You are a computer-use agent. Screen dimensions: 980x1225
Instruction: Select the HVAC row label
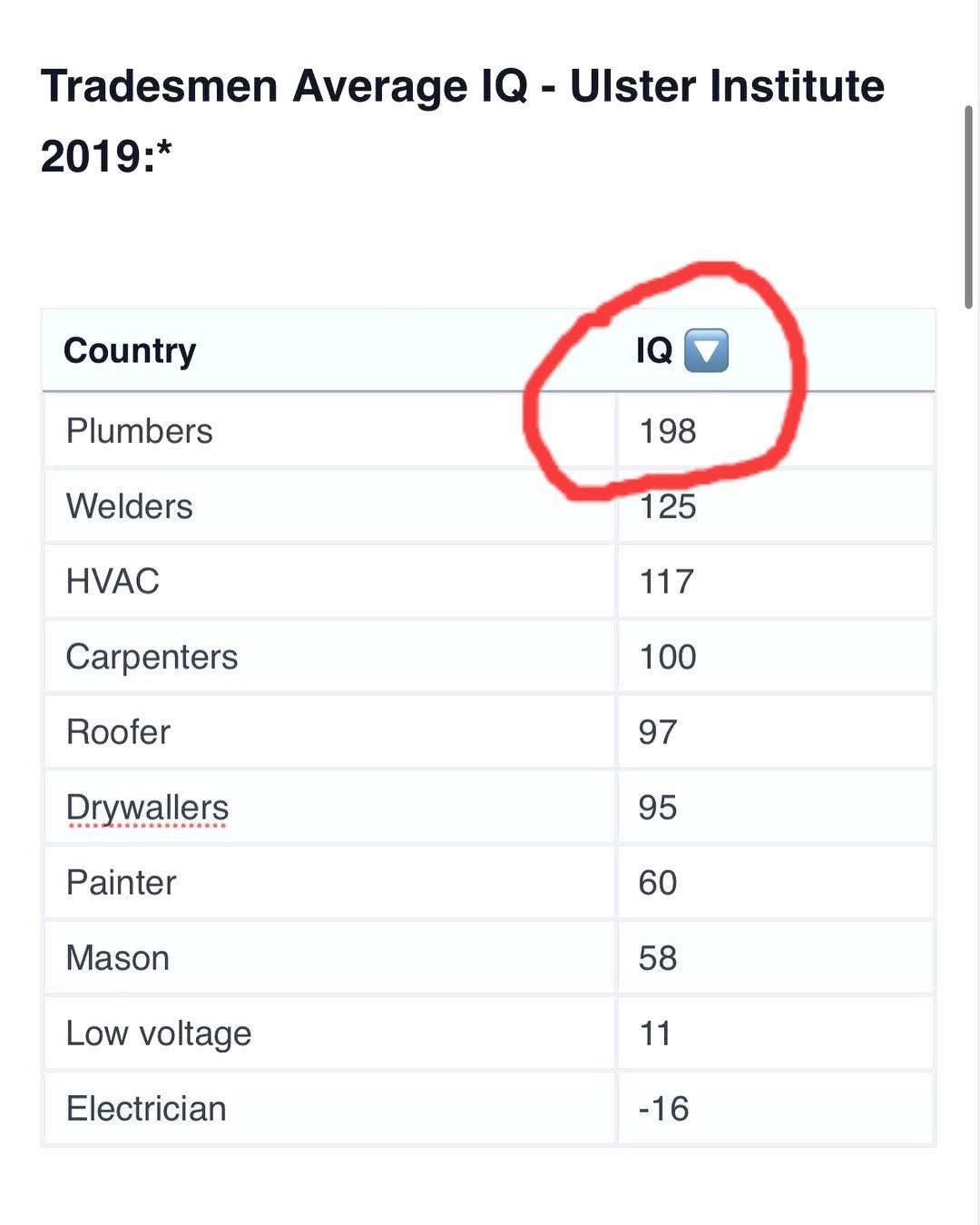pyautogui.click(x=113, y=582)
